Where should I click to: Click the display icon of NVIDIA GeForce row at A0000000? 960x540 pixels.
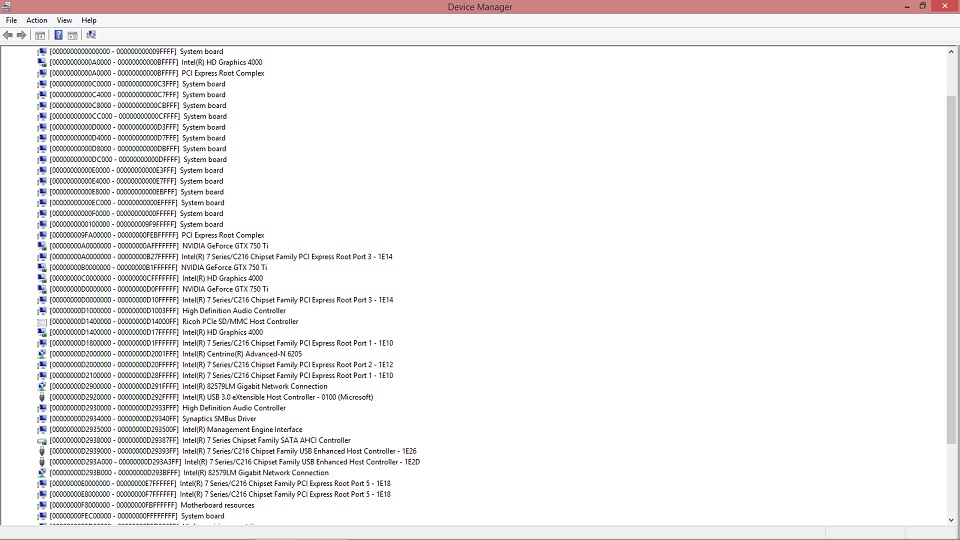point(42,246)
